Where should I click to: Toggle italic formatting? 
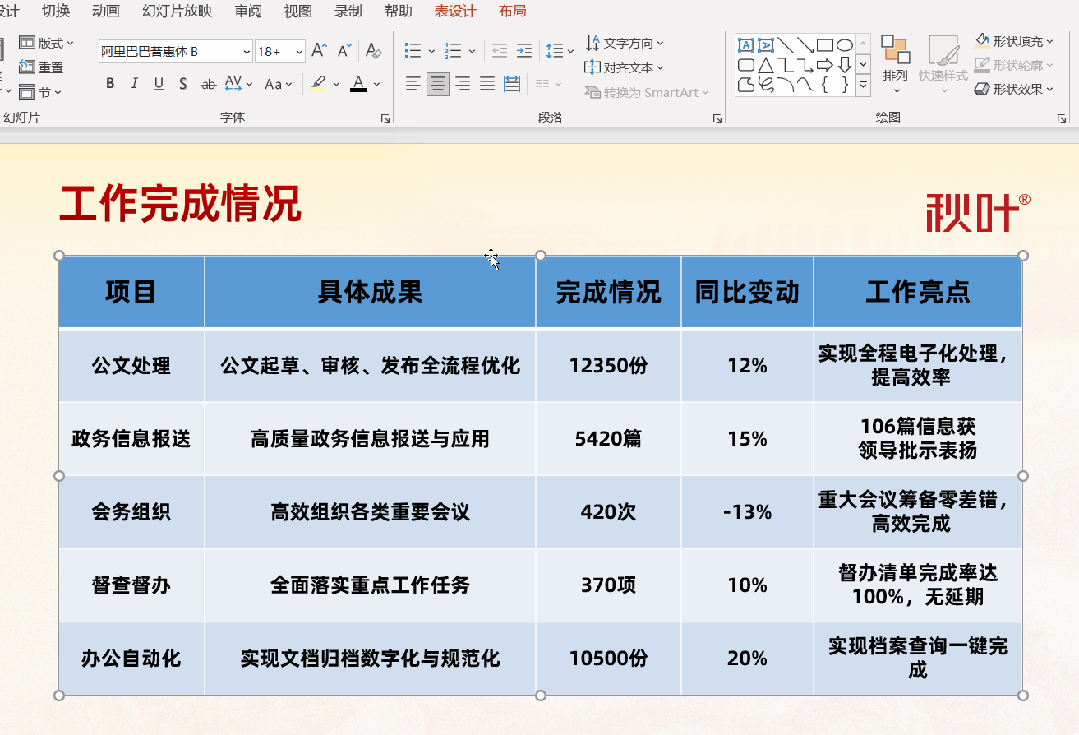pyautogui.click(x=135, y=84)
